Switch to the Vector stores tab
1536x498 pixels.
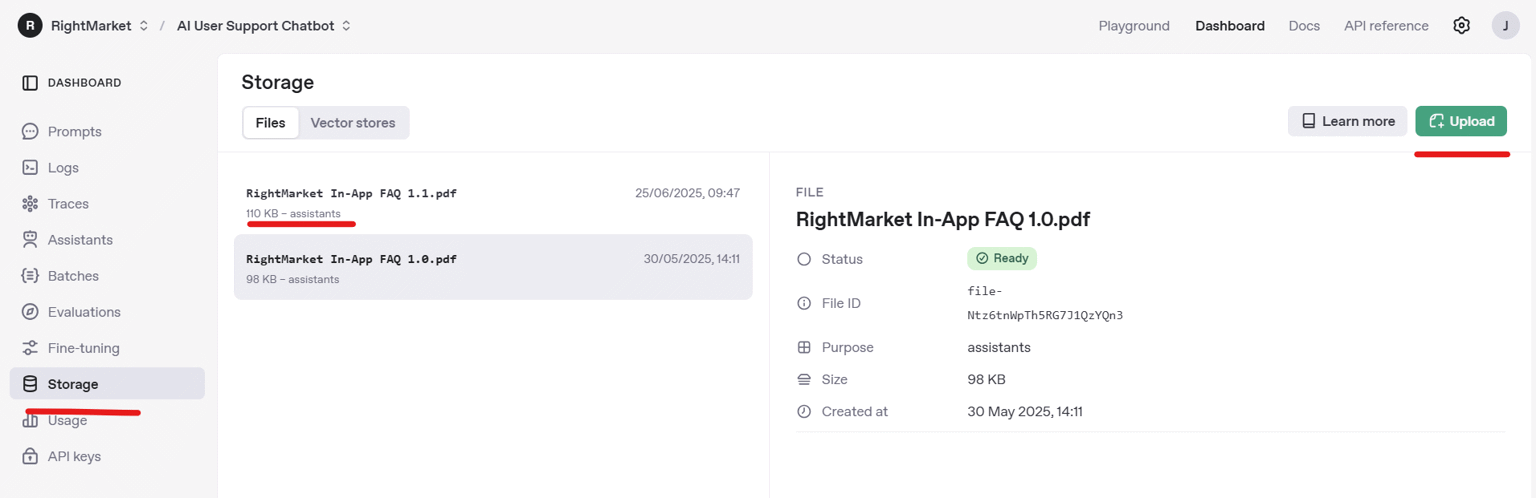point(352,123)
